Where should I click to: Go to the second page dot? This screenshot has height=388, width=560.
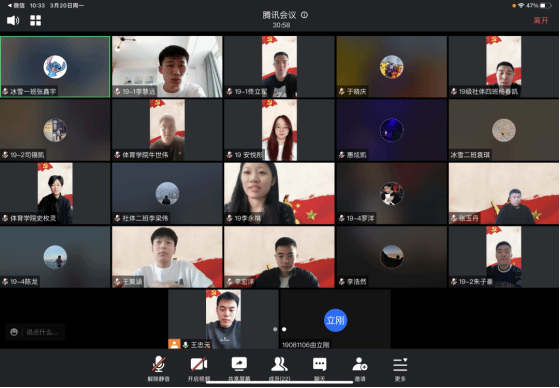coord(284,329)
